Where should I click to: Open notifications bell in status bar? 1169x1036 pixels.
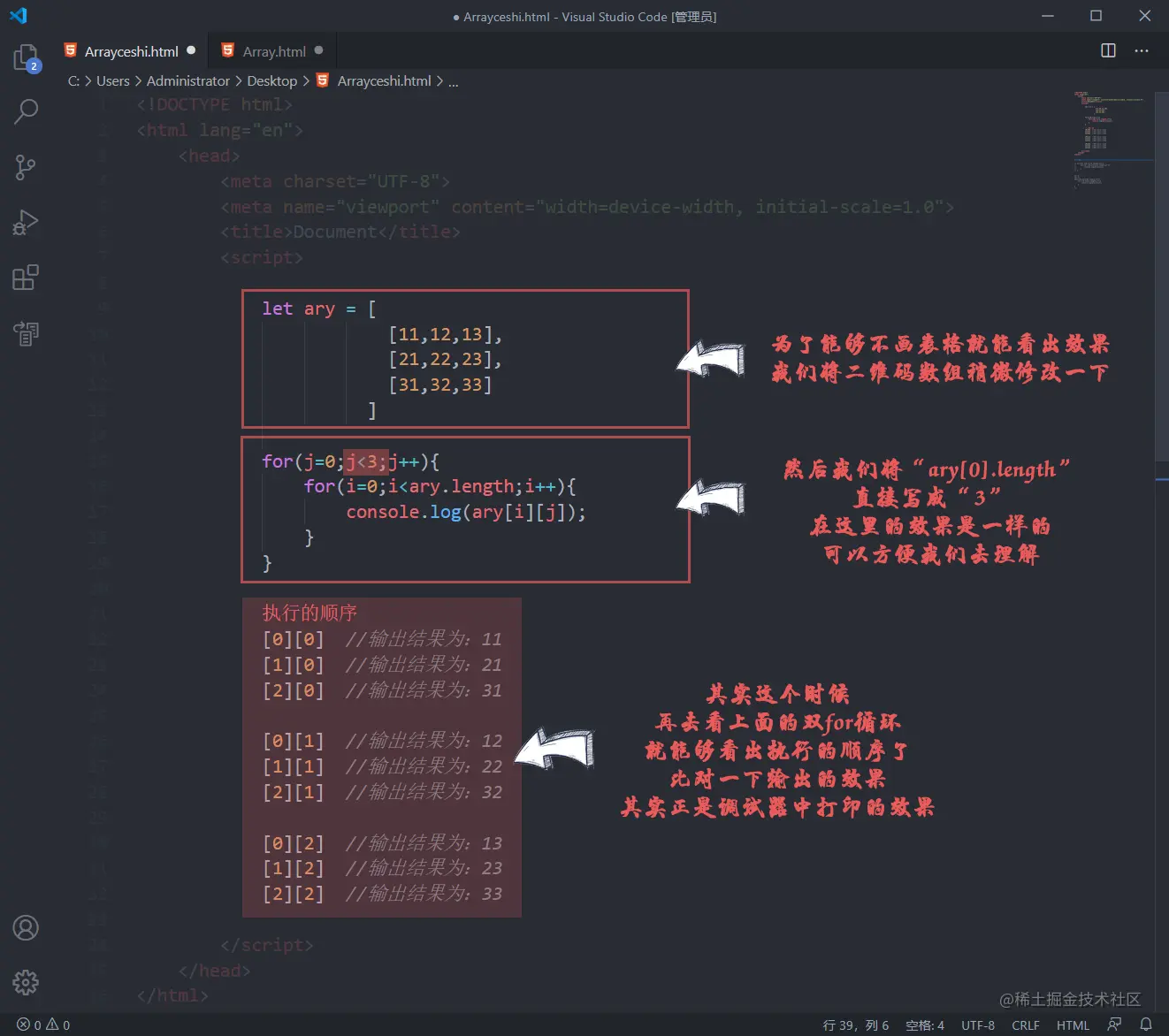[x=1146, y=1025]
